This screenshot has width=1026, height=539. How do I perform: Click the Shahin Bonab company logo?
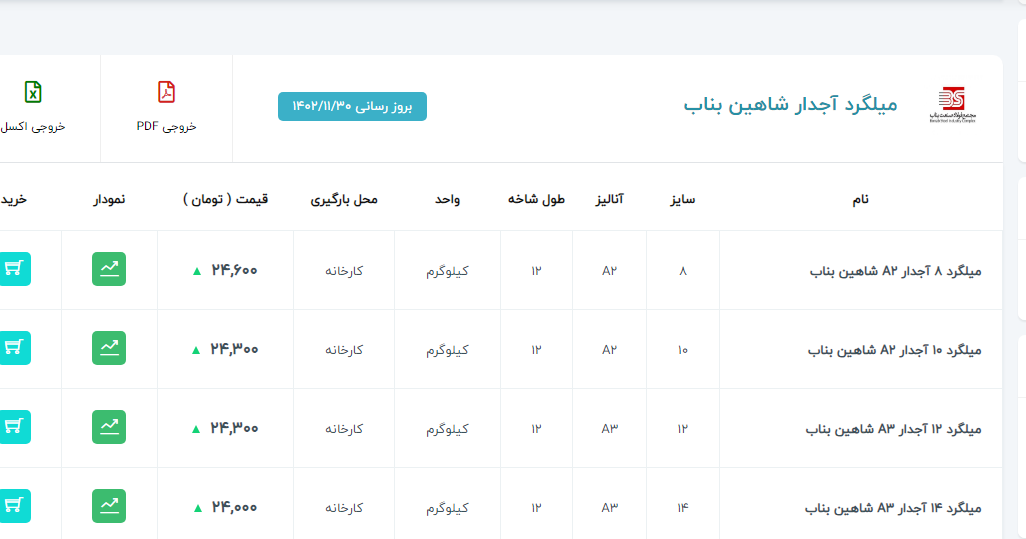(x=951, y=105)
